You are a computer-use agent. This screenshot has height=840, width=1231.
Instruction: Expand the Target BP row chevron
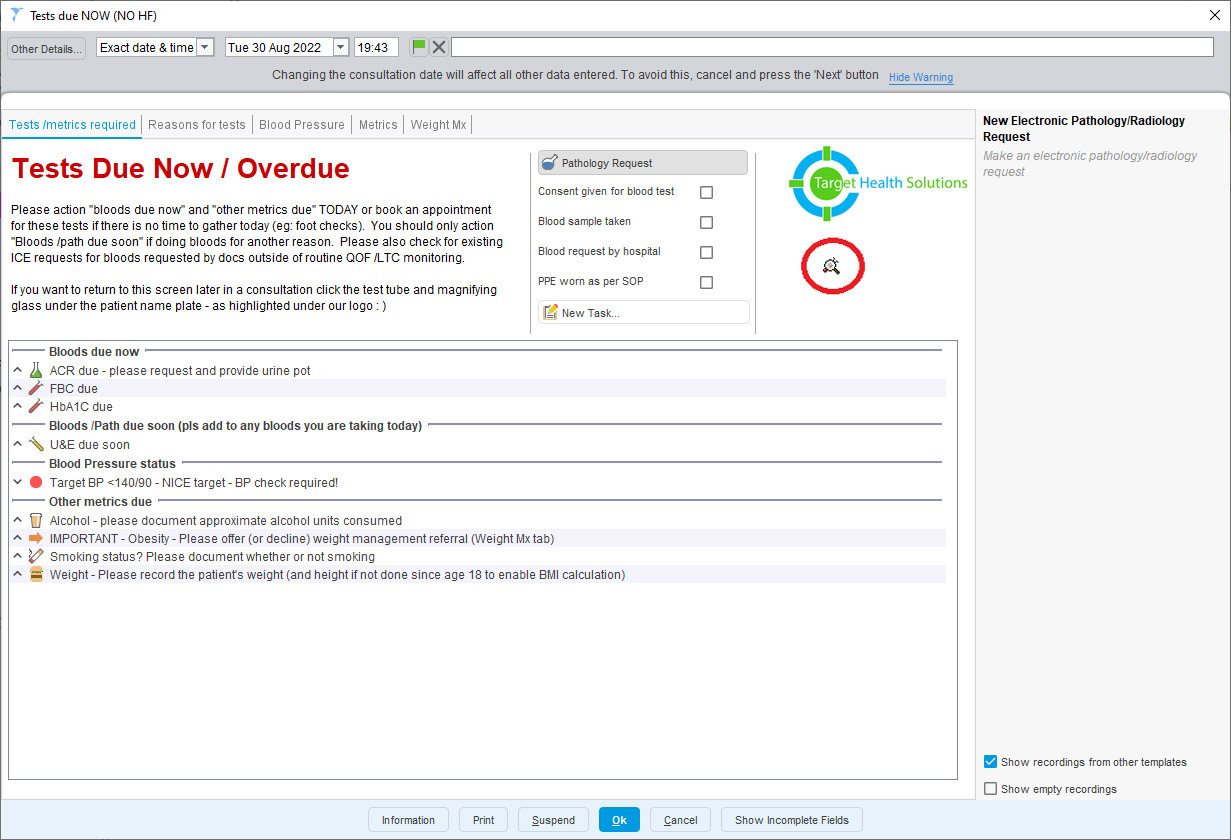(17, 482)
